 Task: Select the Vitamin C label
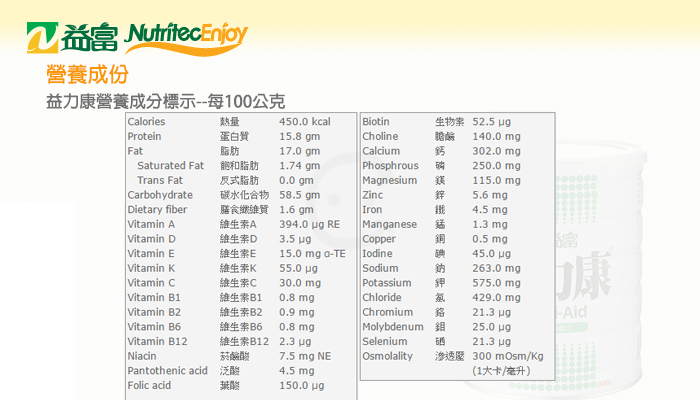(151, 283)
